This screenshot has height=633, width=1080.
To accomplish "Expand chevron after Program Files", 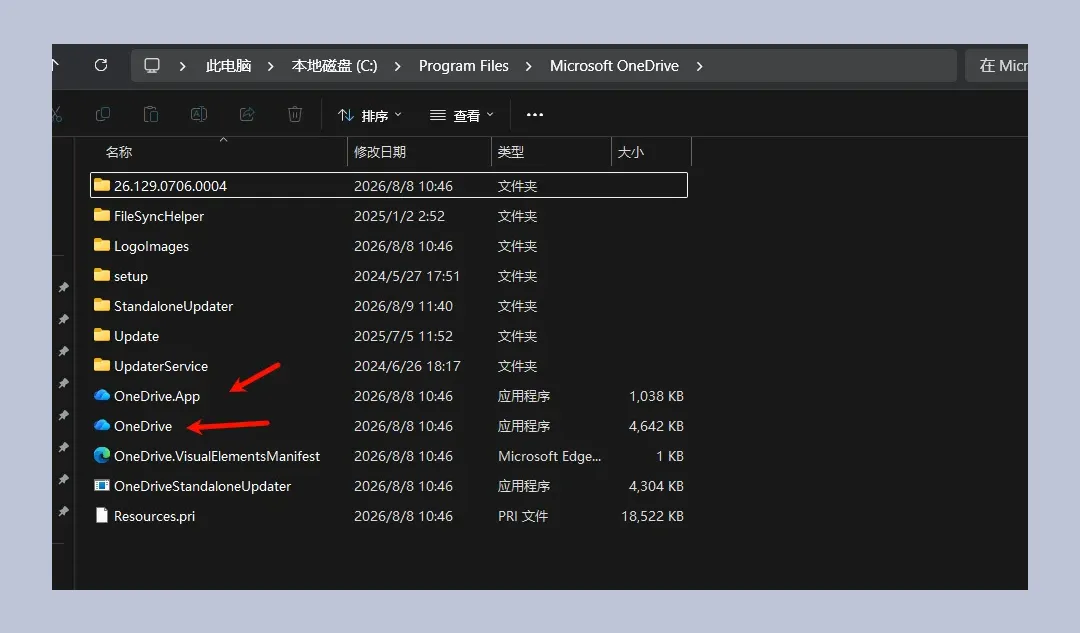I will 528,66.
